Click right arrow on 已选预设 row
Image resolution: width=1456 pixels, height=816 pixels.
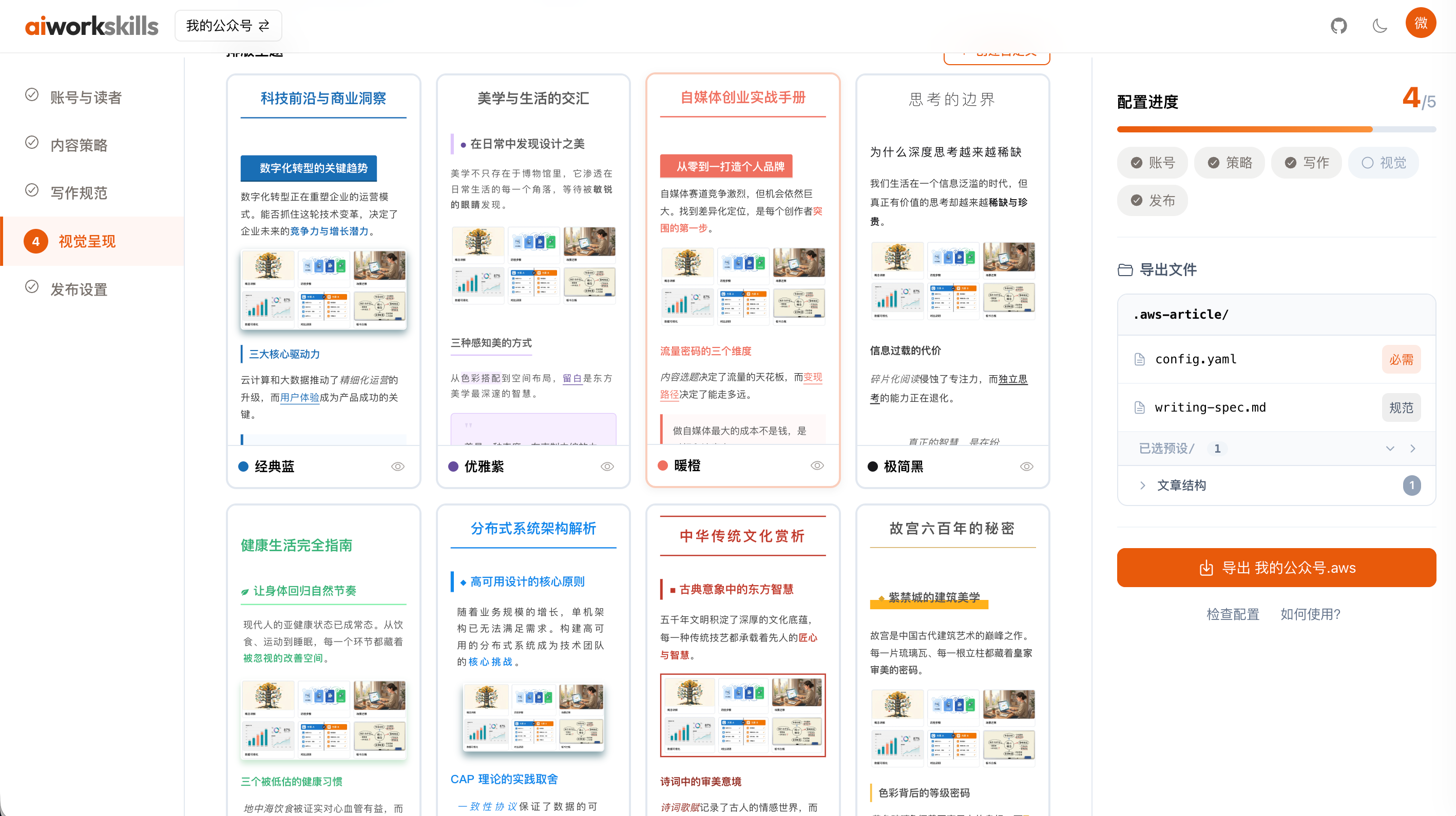tap(1412, 448)
